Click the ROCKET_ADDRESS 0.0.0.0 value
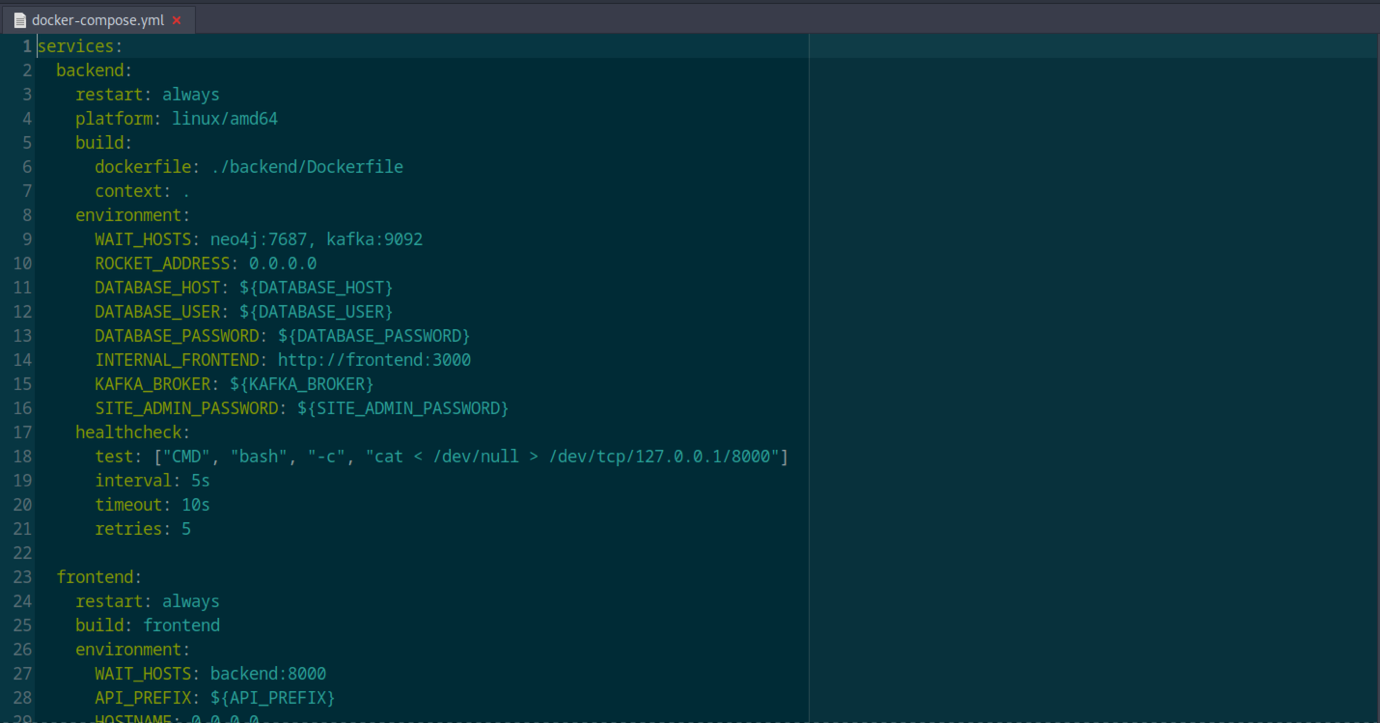The width and height of the screenshot is (1380, 723). tap(282, 263)
